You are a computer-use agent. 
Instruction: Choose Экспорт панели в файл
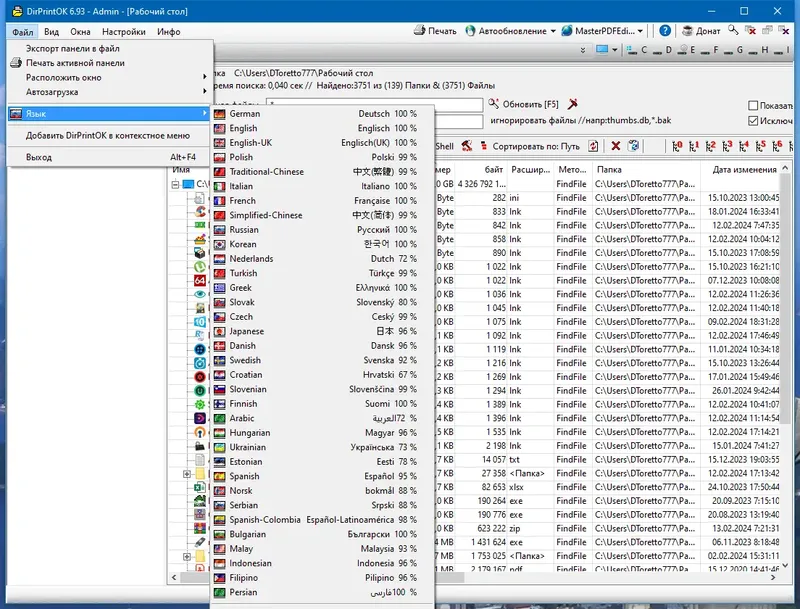110,48
